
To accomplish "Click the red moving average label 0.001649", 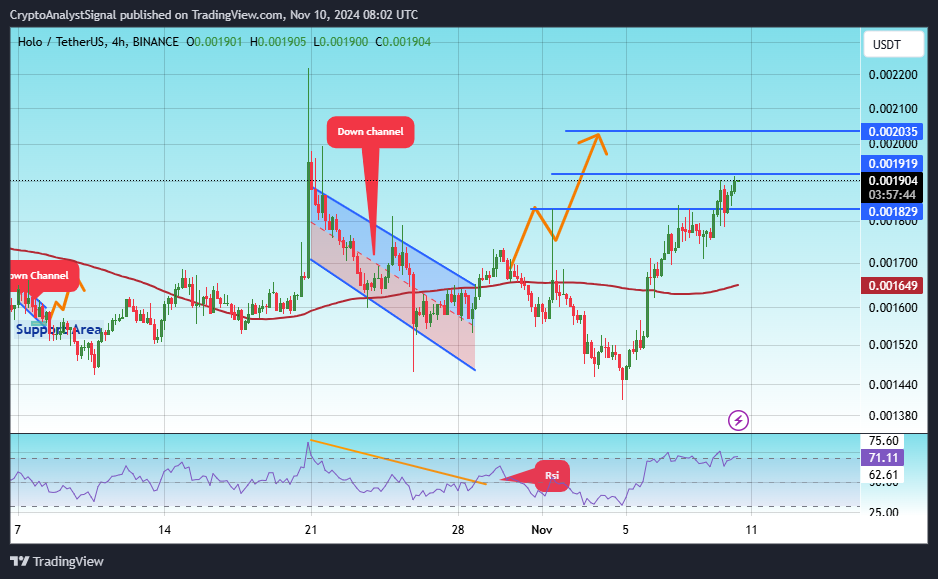I will tap(892, 285).
